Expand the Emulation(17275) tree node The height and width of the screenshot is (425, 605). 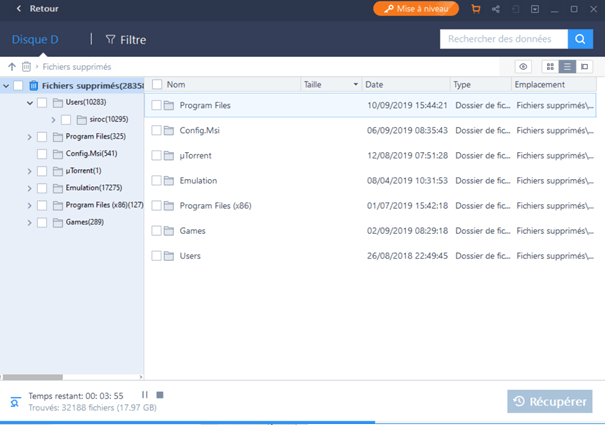click(30, 188)
